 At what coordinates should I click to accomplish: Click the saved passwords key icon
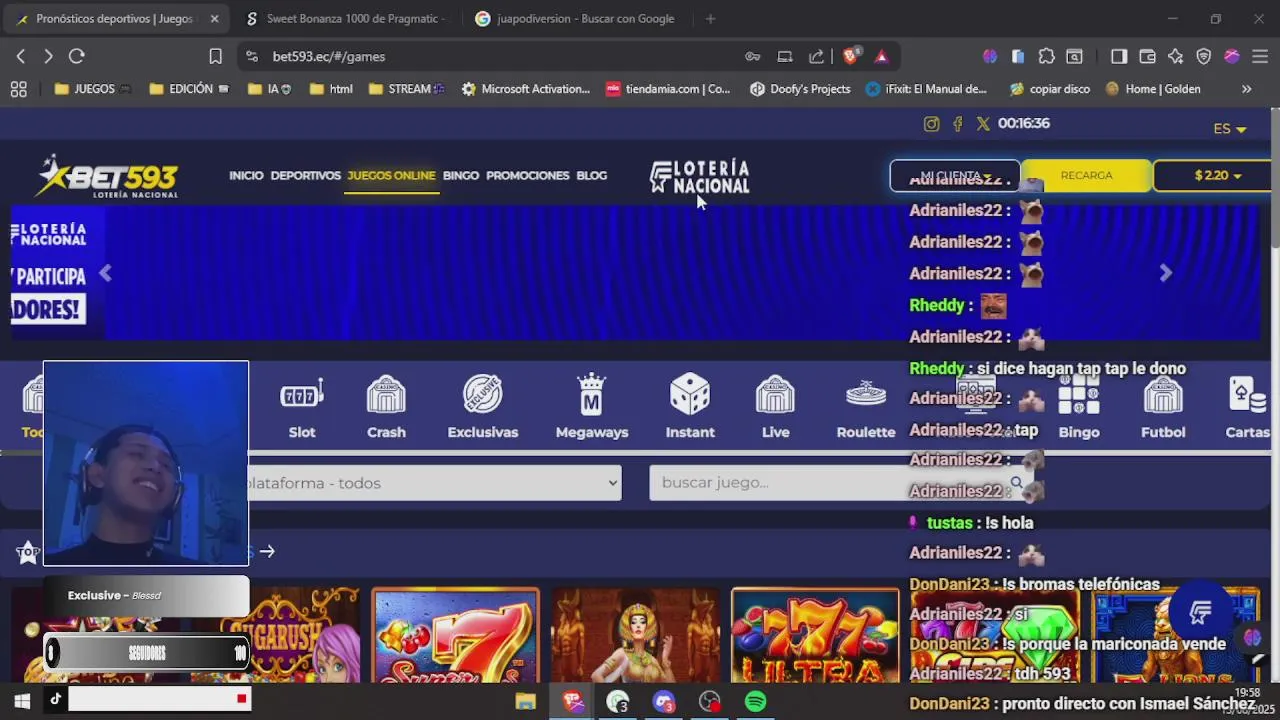pyautogui.click(x=752, y=56)
